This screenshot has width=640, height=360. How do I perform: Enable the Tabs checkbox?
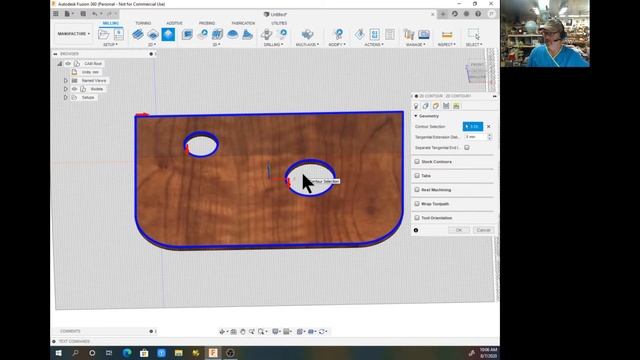click(x=417, y=176)
